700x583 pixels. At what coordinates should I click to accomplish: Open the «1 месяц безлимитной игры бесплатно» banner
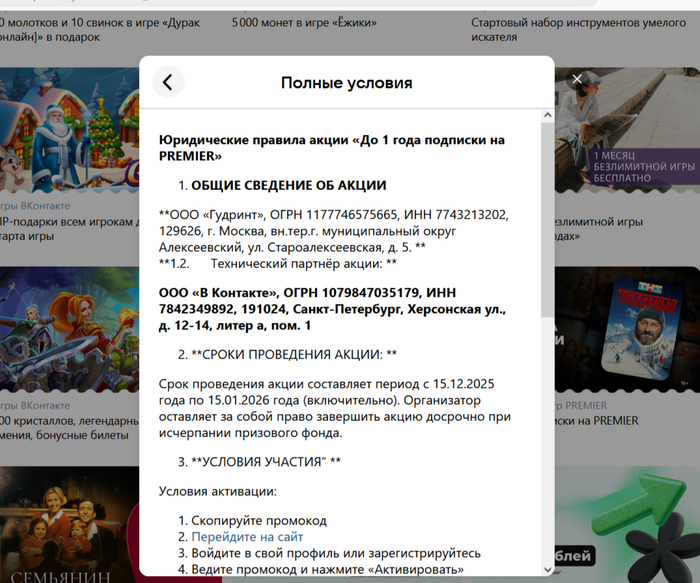(x=627, y=130)
